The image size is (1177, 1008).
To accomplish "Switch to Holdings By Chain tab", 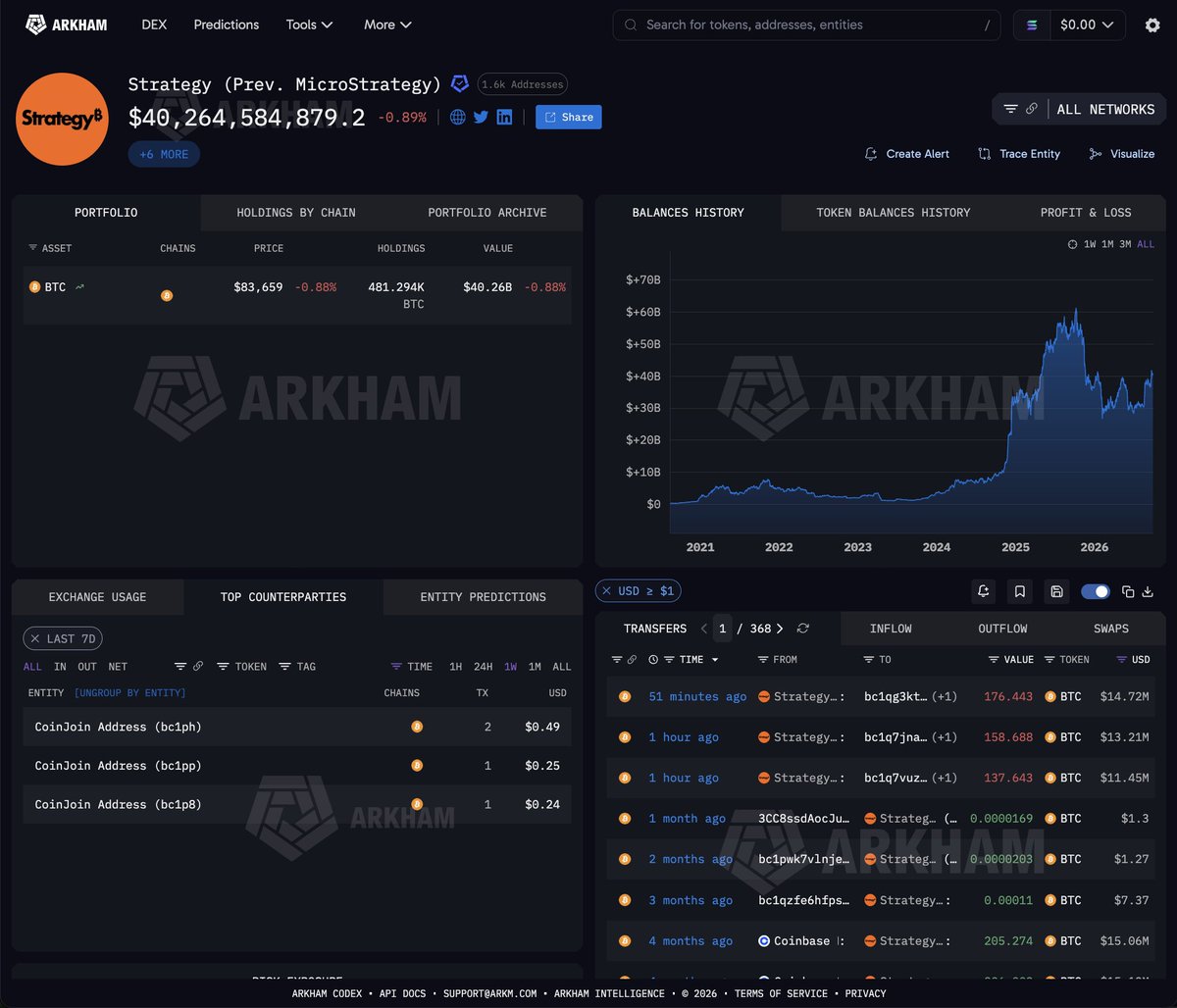I will tap(296, 213).
